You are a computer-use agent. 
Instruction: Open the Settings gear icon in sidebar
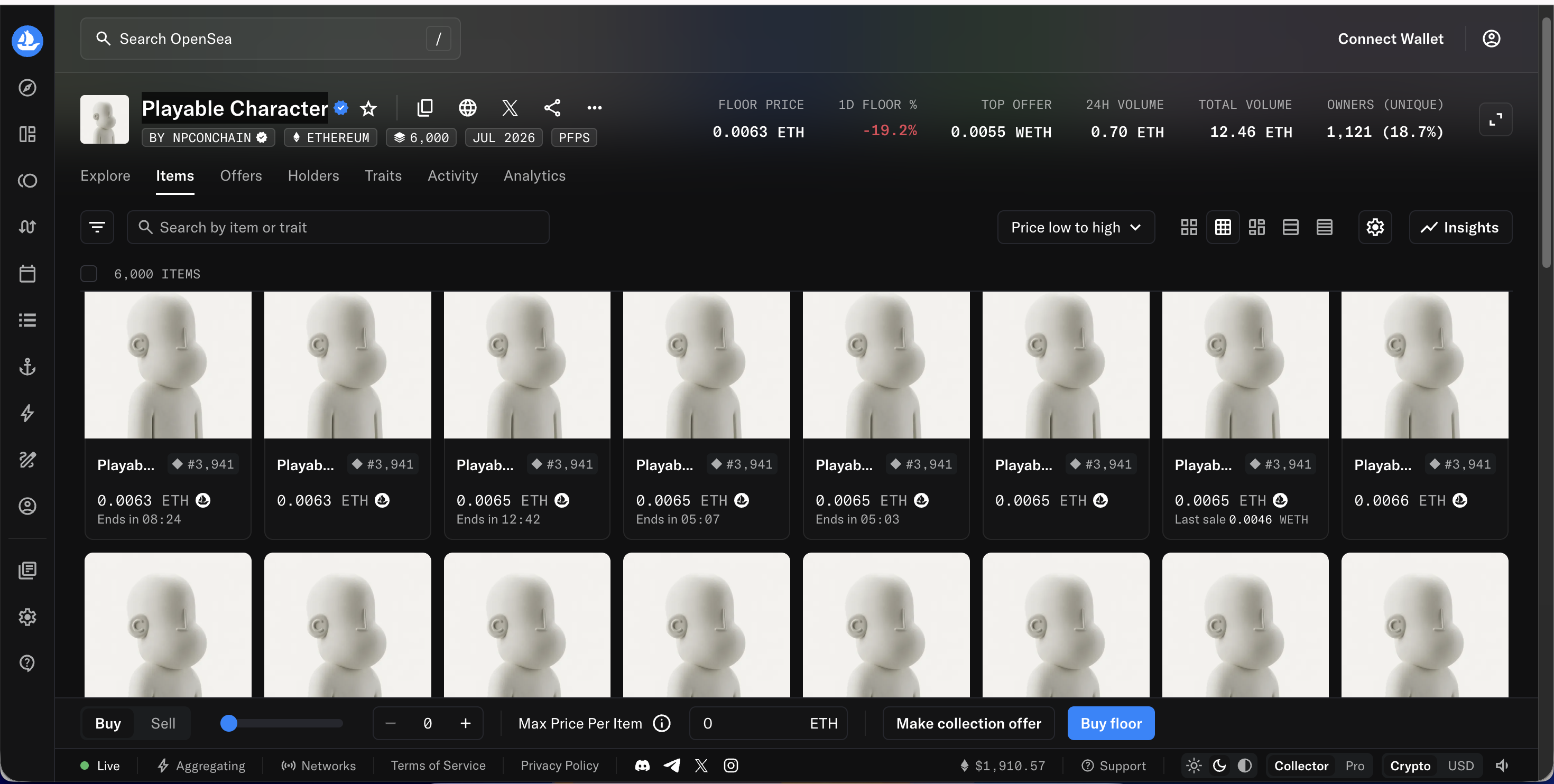27,617
